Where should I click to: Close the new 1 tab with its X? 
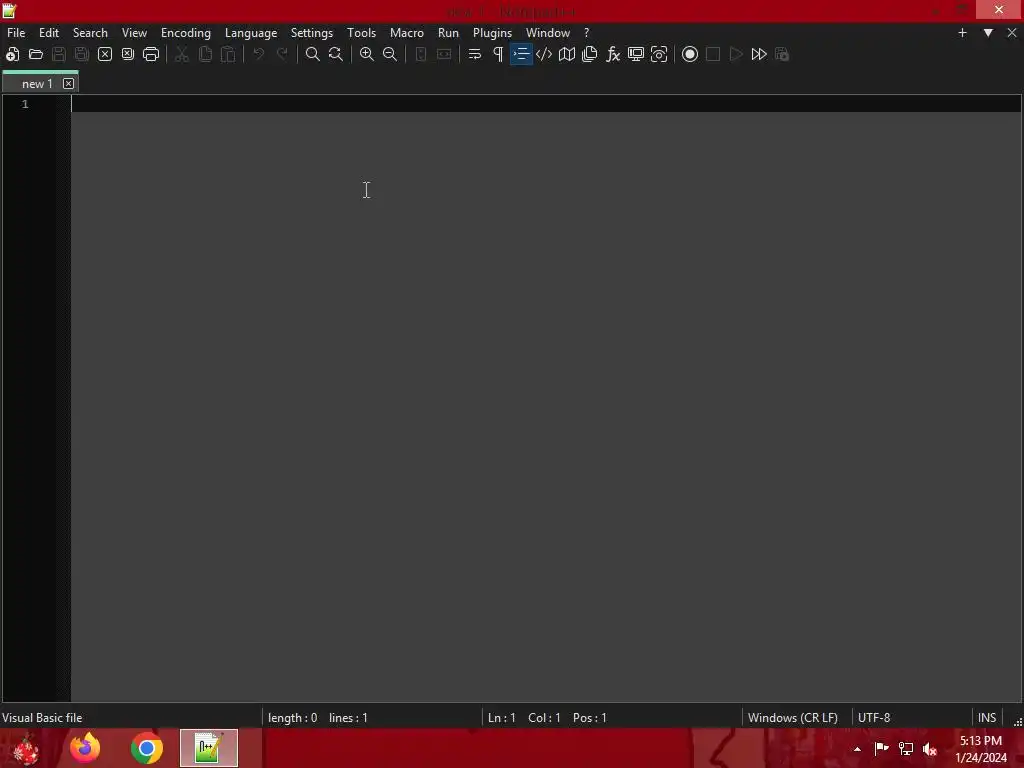tap(69, 84)
